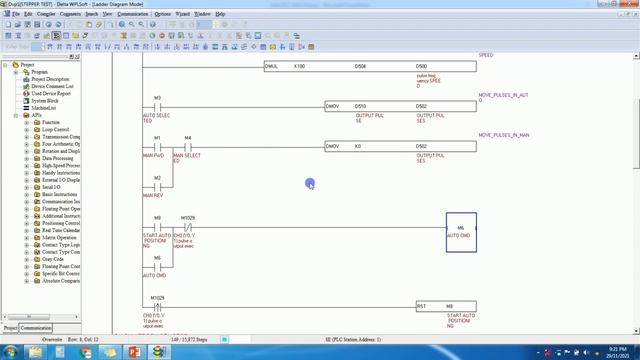Collapse the APIs node in tree

click(16, 116)
